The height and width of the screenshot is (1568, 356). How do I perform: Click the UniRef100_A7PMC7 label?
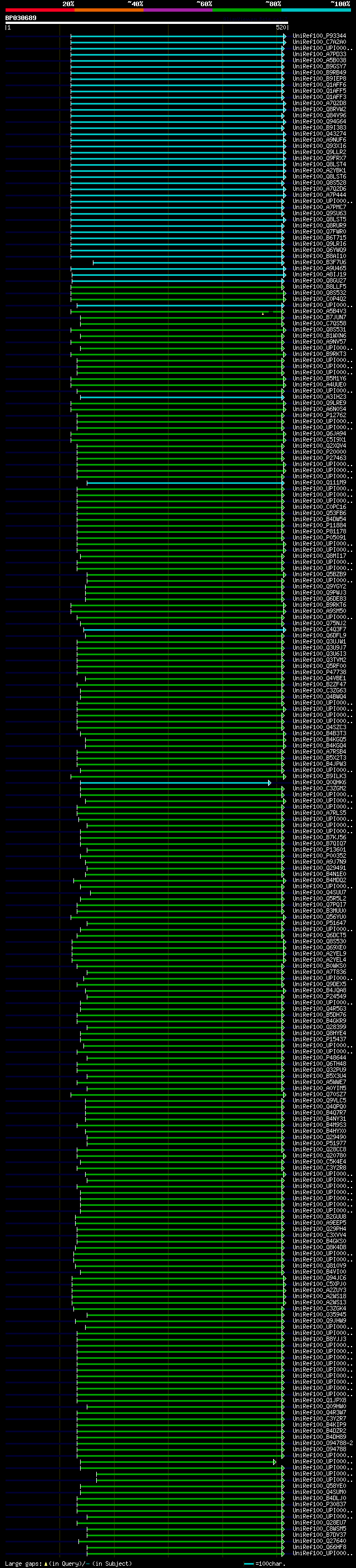(319, 207)
